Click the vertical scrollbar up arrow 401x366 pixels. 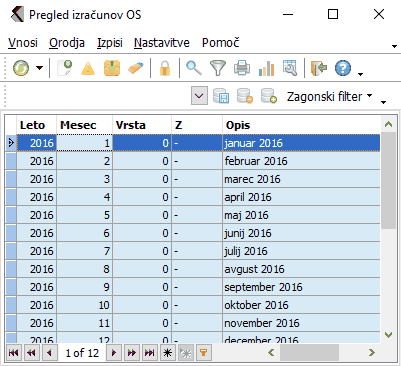pyautogui.click(x=388, y=124)
